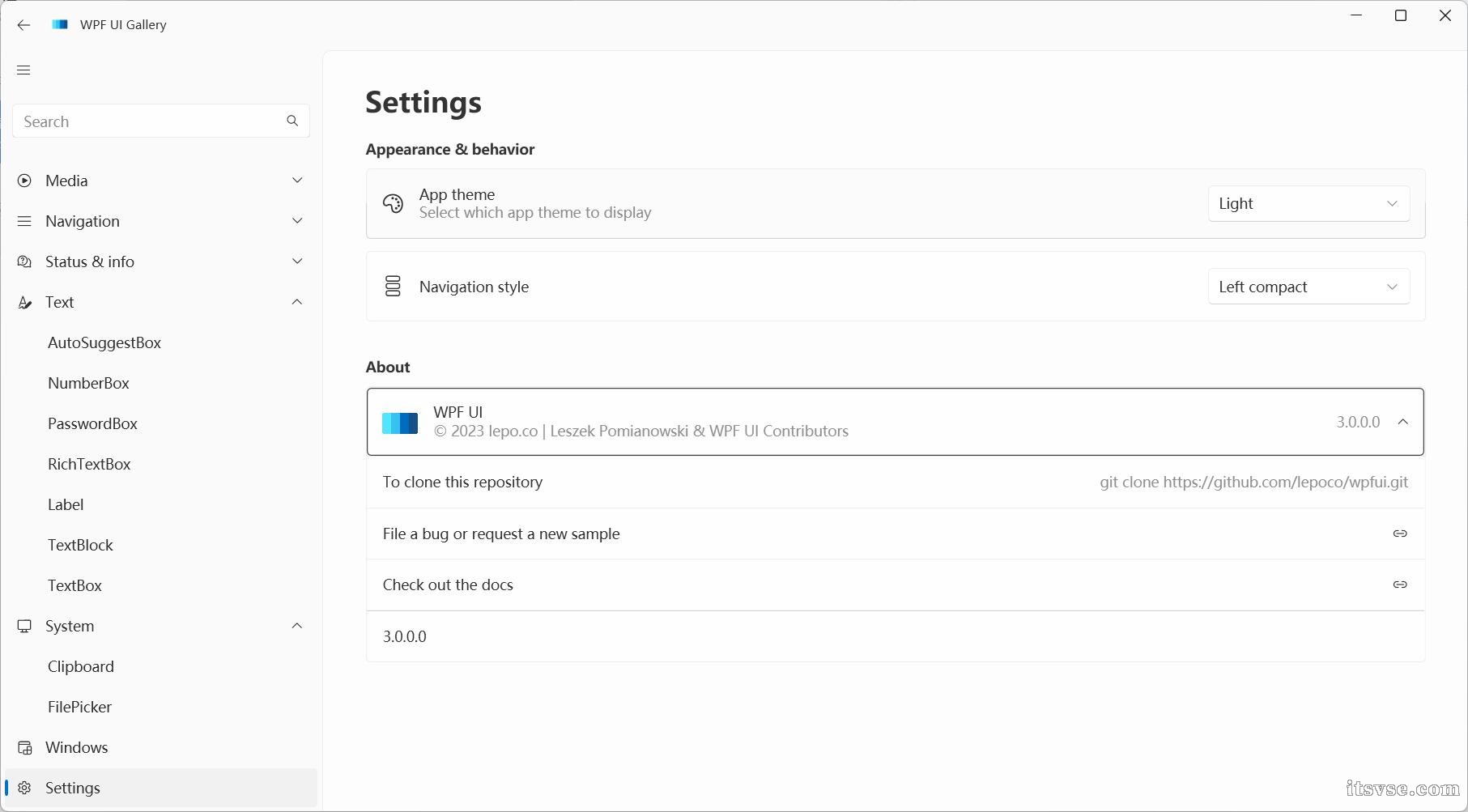Click the System monitor icon

click(x=24, y=626)
